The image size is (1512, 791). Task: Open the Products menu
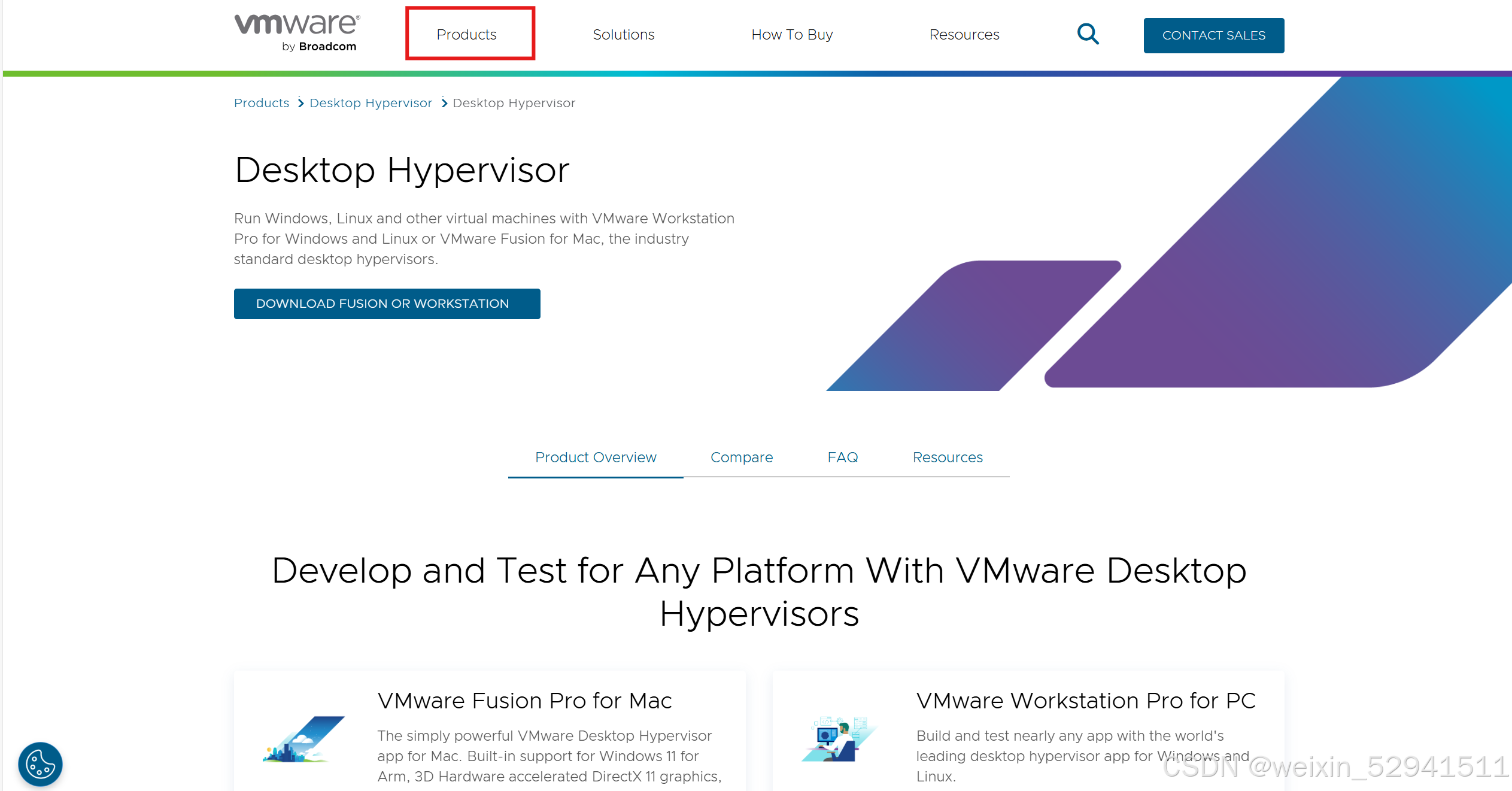tap(467, 34)
